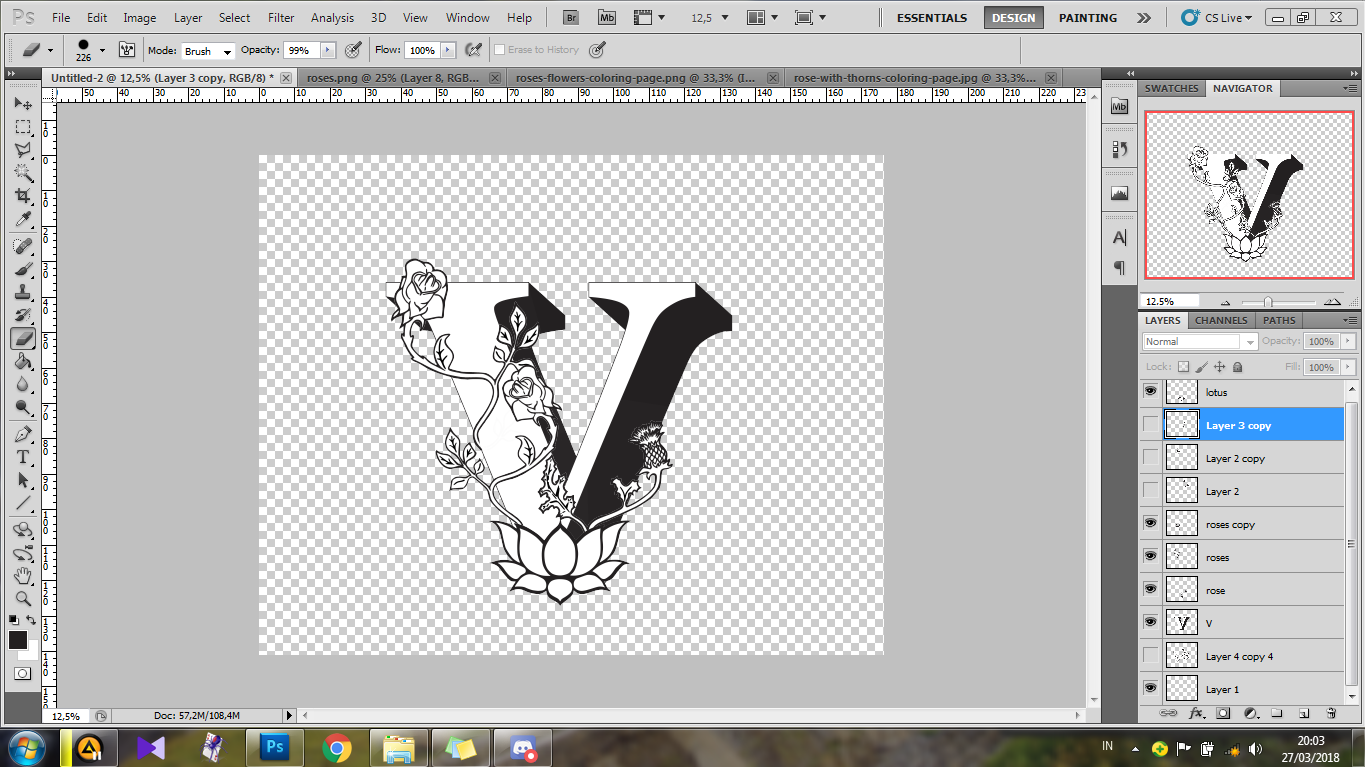Open the Flow slider arrow
This screenshot has width=1365, height=767.
click(447, 50)
